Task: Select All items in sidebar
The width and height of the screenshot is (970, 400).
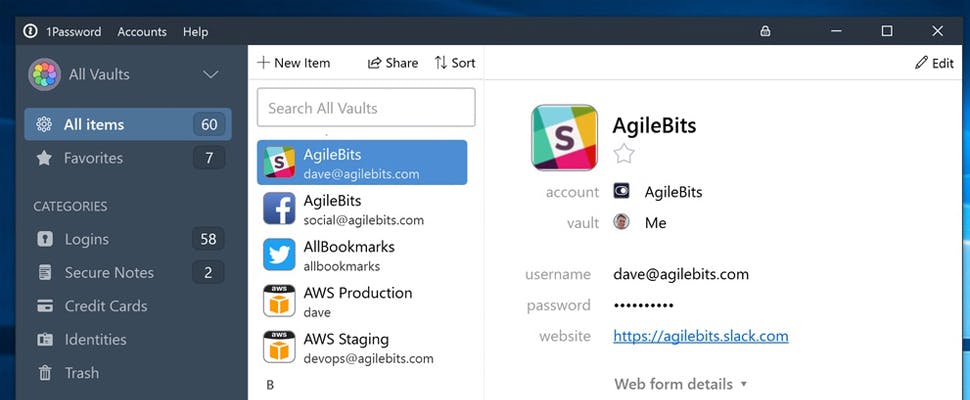Action: 128,124
